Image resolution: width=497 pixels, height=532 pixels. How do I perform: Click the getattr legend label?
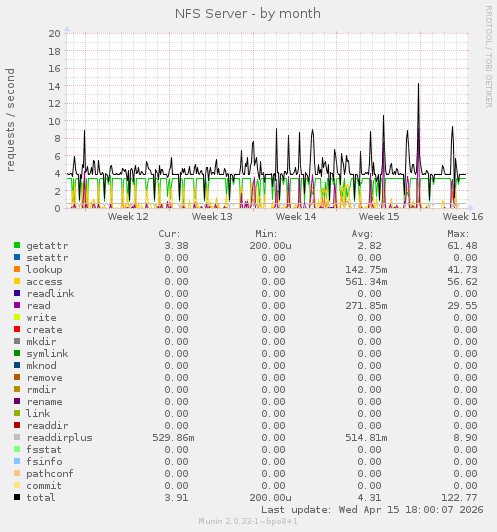[x=47, y=246]
